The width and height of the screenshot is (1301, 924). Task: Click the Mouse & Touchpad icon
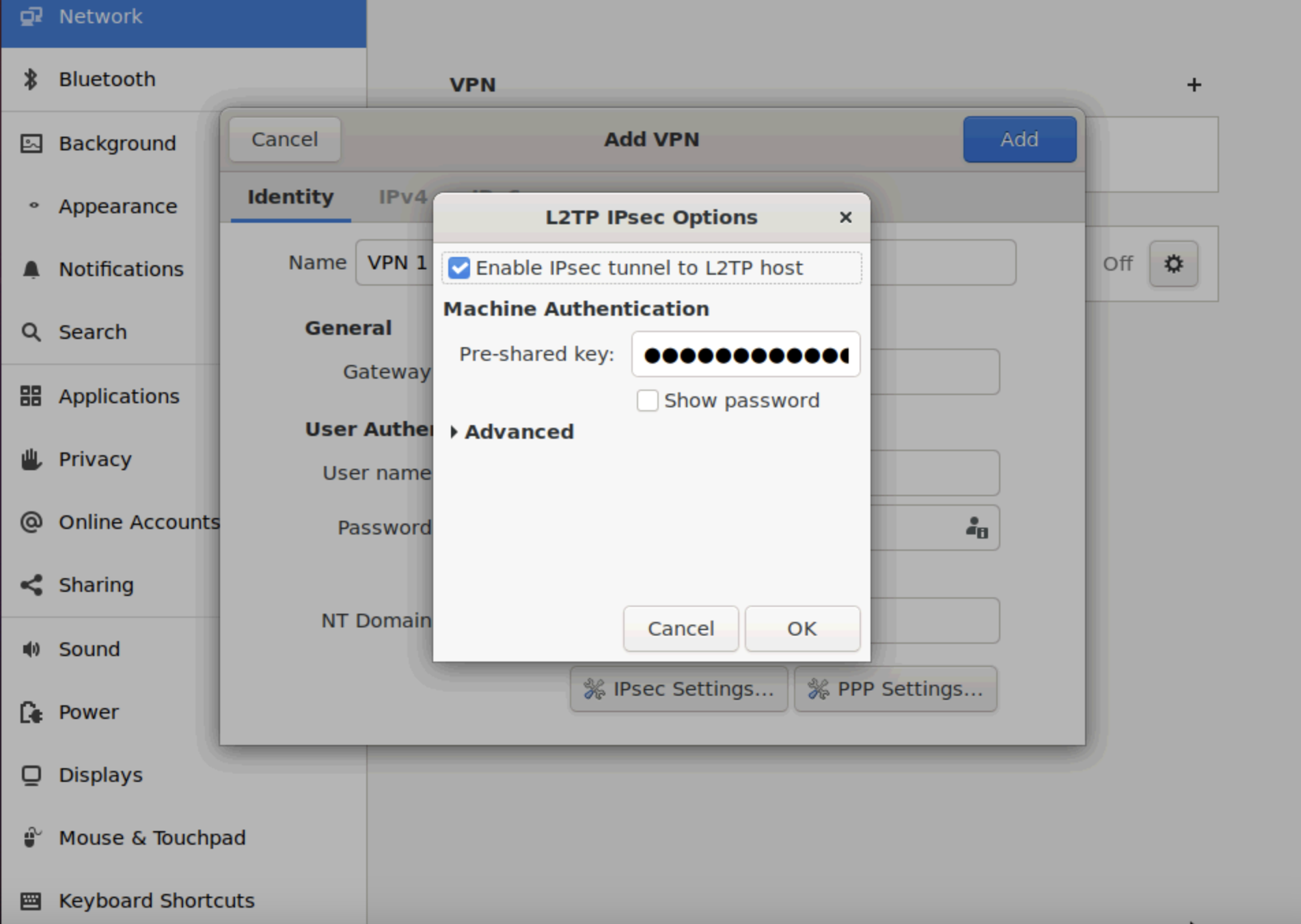31,838
